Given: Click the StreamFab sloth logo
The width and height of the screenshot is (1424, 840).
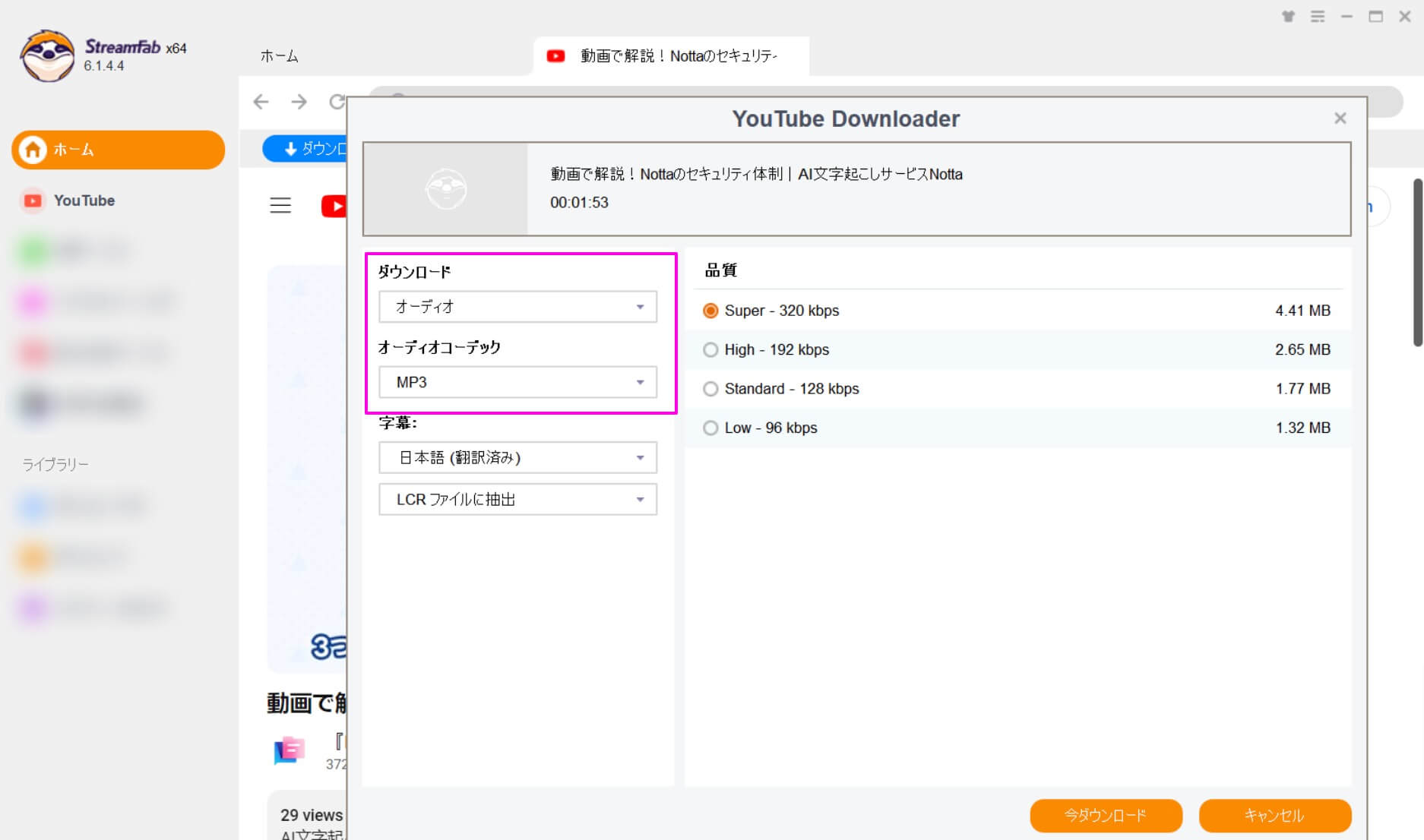Looking at the screenshot, I should (47, 55).
